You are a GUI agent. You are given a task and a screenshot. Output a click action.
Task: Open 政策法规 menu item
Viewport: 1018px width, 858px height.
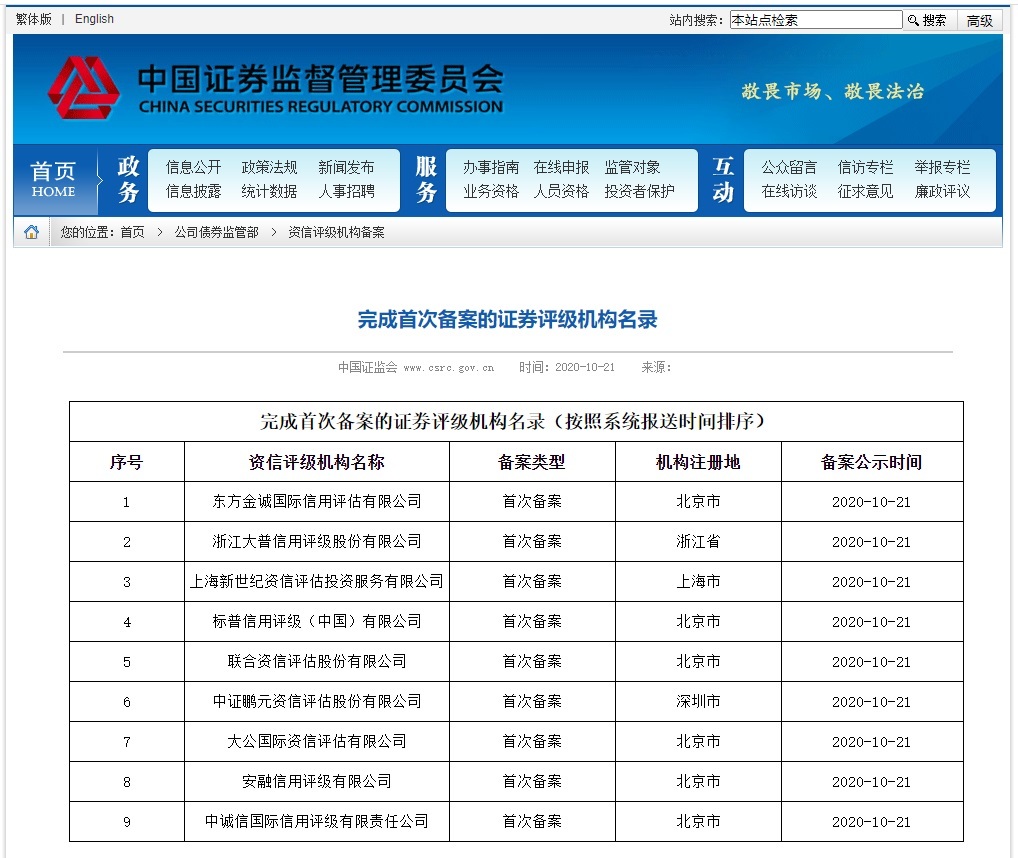tap(269, 167)
